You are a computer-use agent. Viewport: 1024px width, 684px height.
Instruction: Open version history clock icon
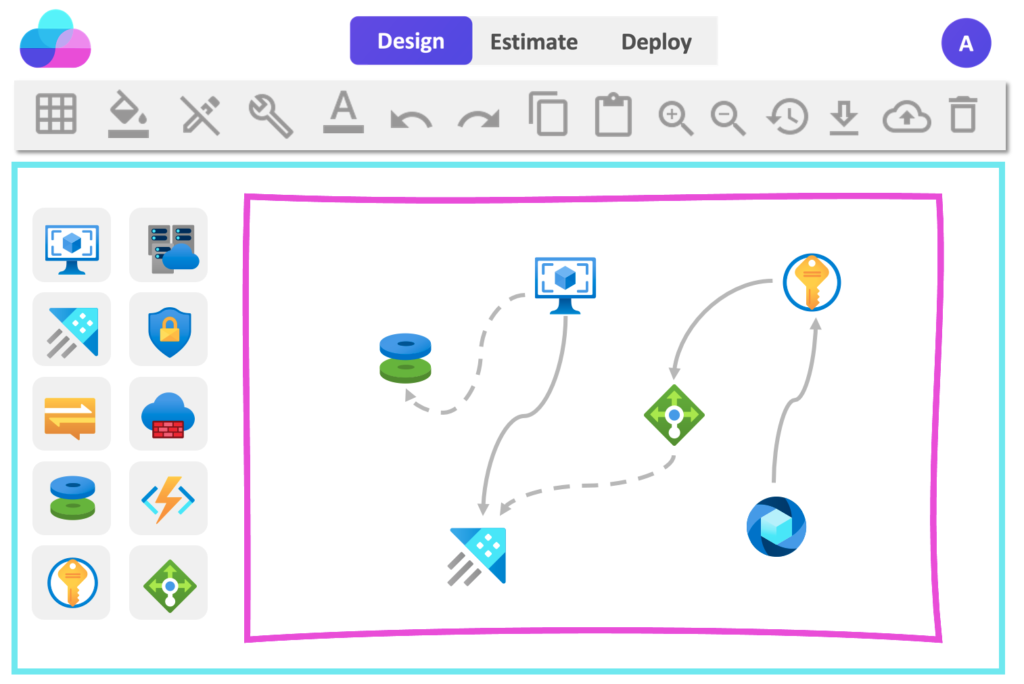click(x=787, y=116)
